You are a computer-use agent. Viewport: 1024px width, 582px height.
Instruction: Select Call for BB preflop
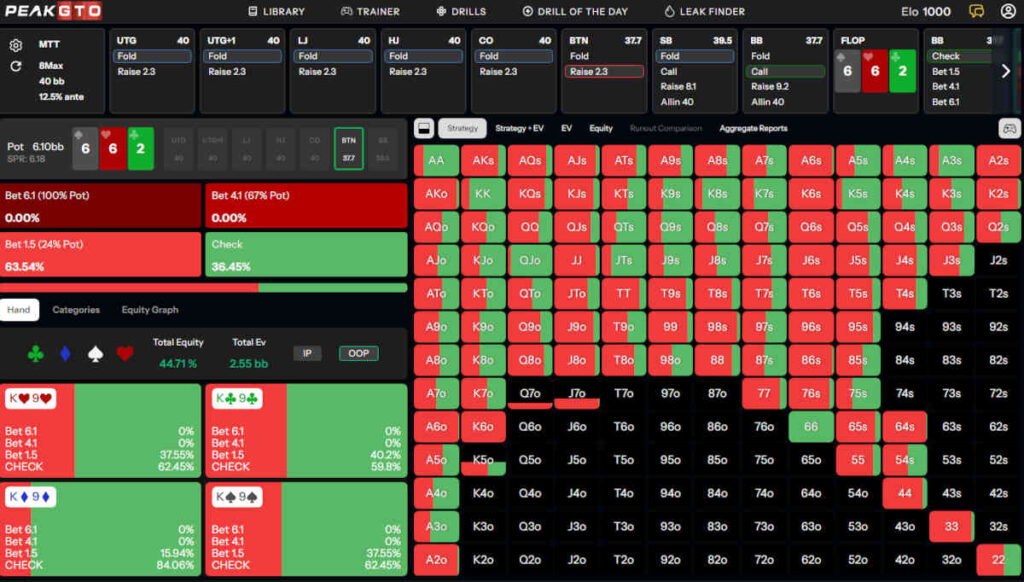pos(785,72)
